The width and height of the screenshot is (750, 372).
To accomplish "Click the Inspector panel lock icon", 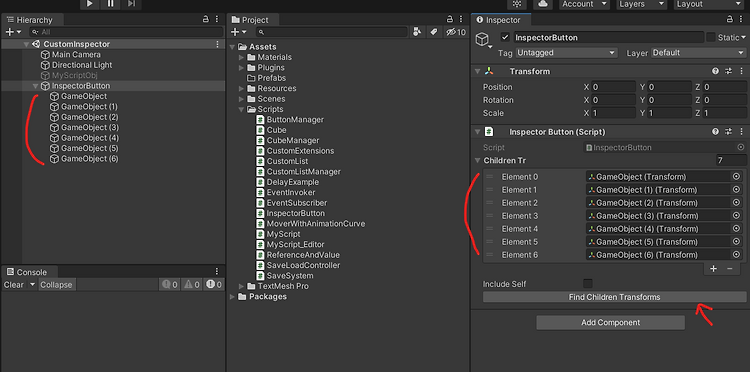I will 729,20.
